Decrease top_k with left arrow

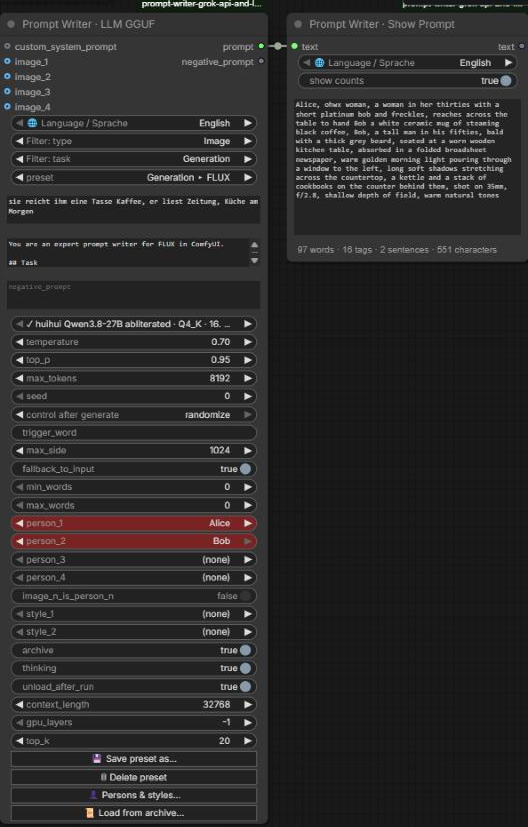point(20,741)
